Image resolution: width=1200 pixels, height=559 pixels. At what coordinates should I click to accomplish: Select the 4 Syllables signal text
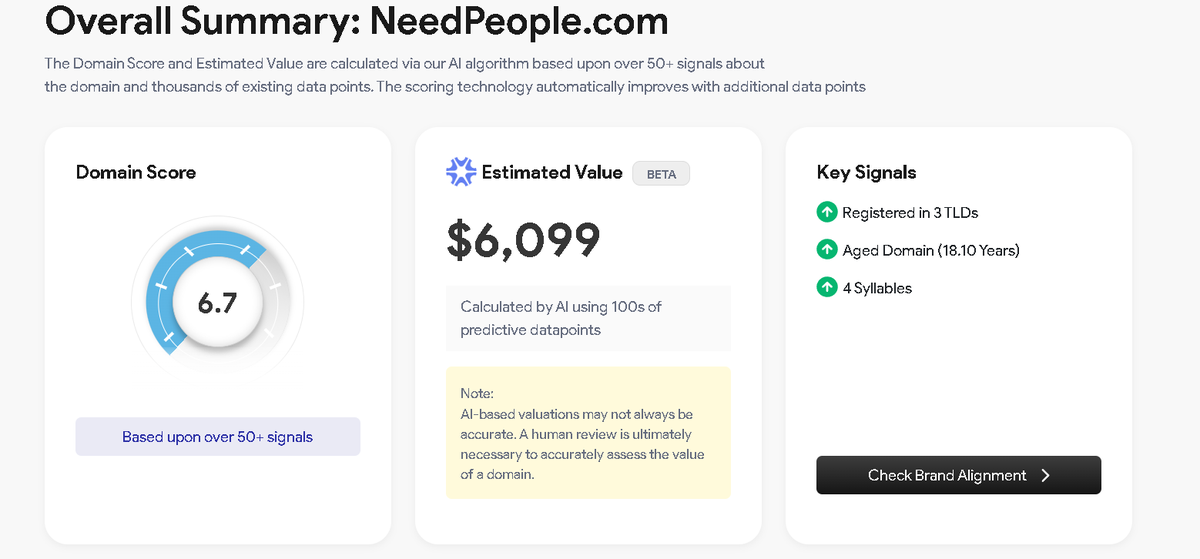(x=877, y=288)
